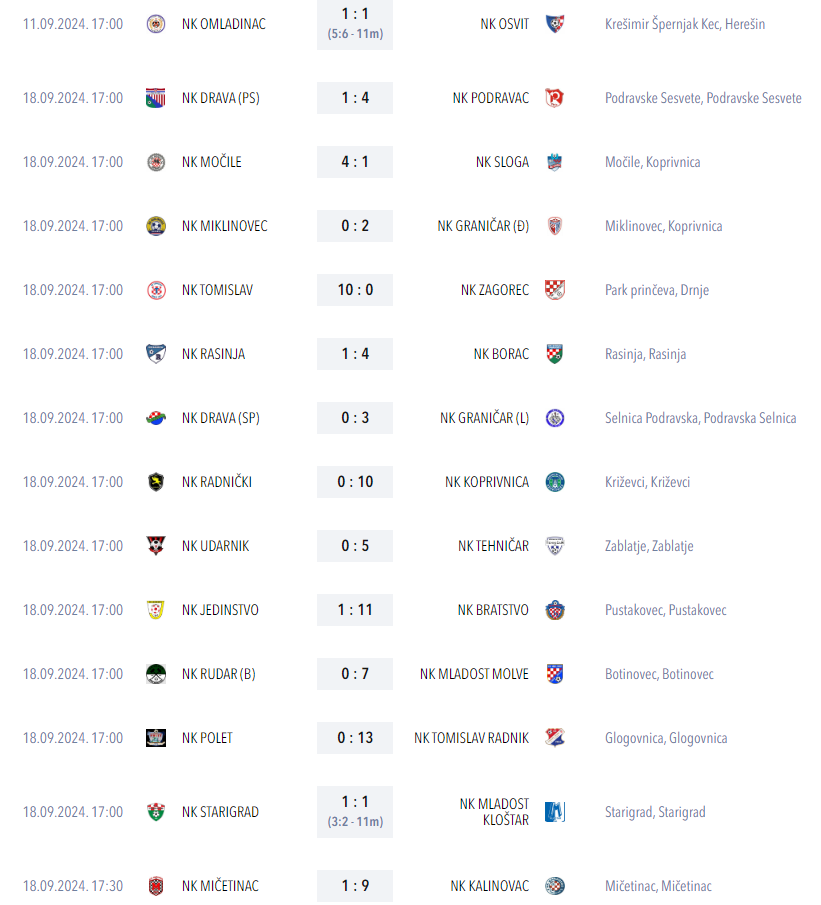821x905 pixels.
Task: Click the NK Starigrad club crest
Action: point(156,812)
